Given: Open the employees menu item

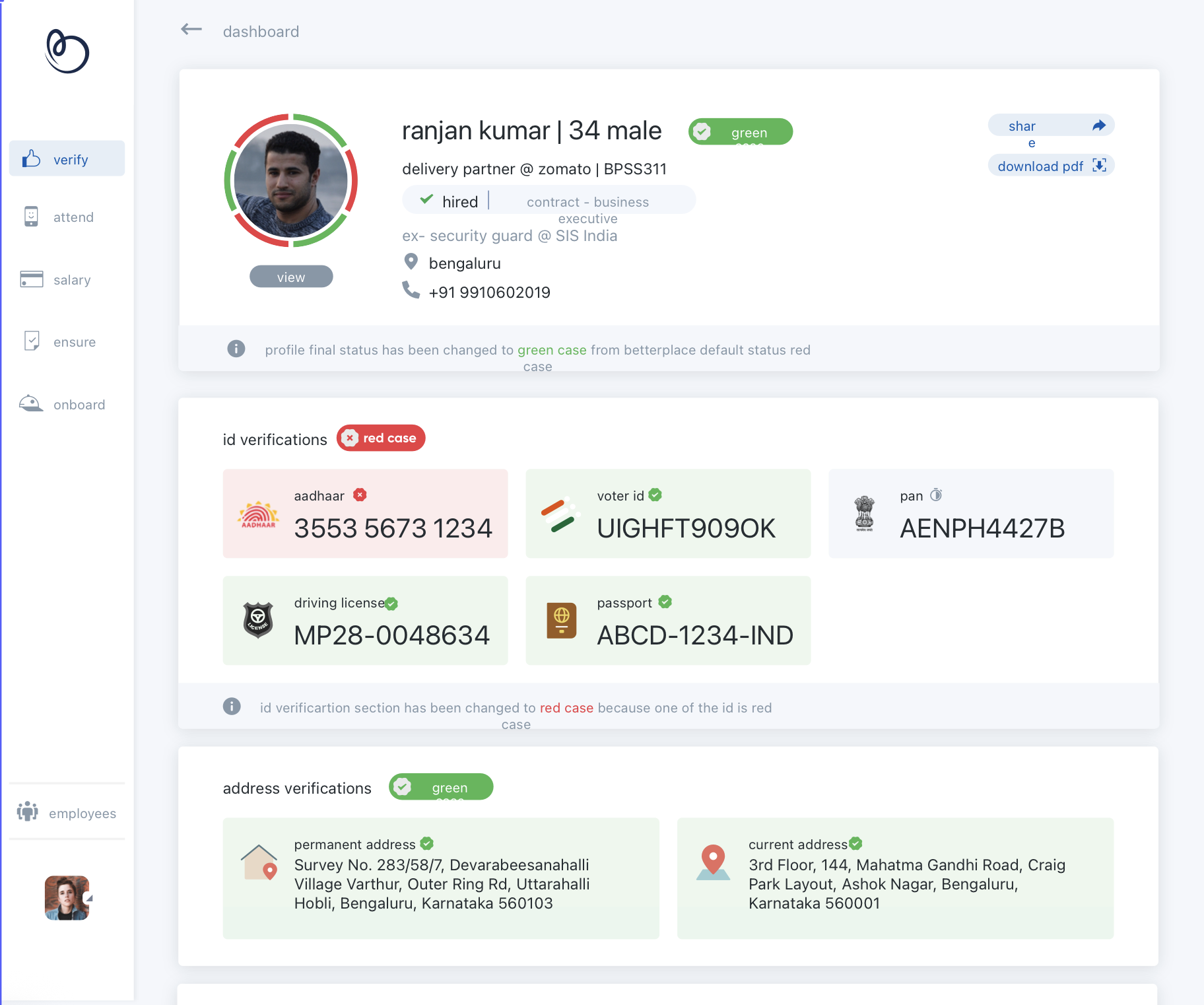Looking at the screenshot, I should [66, 813].
